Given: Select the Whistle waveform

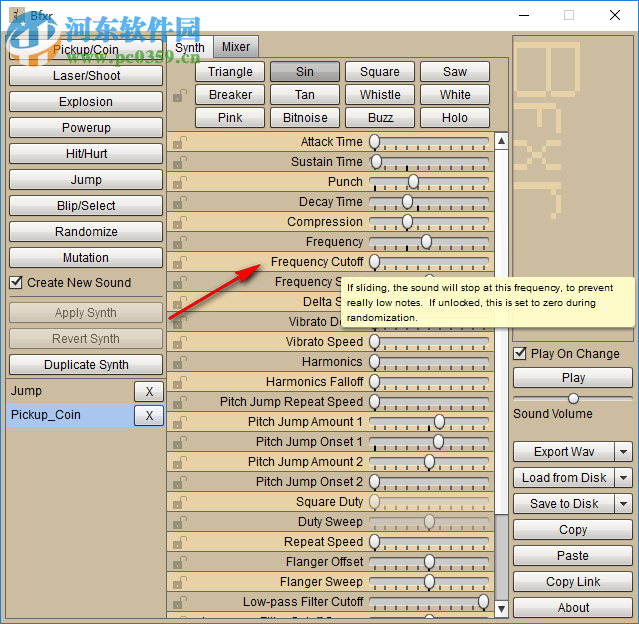Looking at the screenshot, I should (380, 95).
